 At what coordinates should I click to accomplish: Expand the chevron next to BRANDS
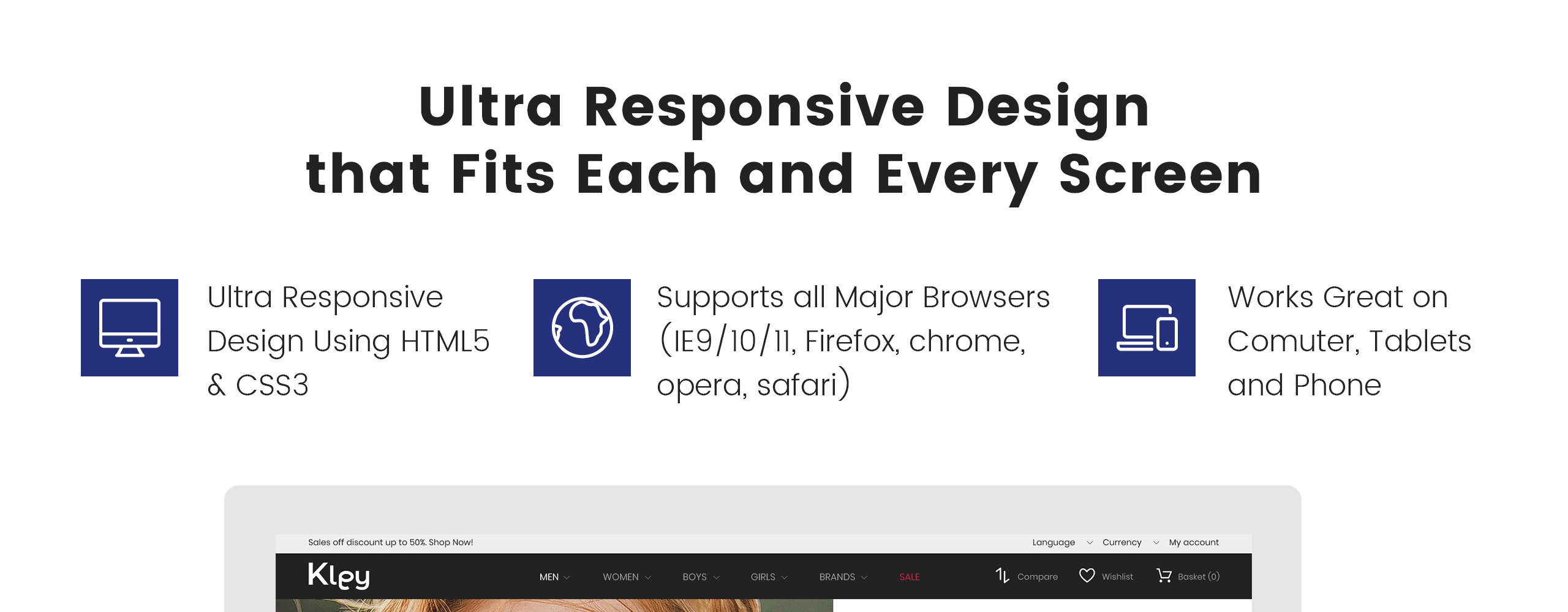[x=864, y=578]
